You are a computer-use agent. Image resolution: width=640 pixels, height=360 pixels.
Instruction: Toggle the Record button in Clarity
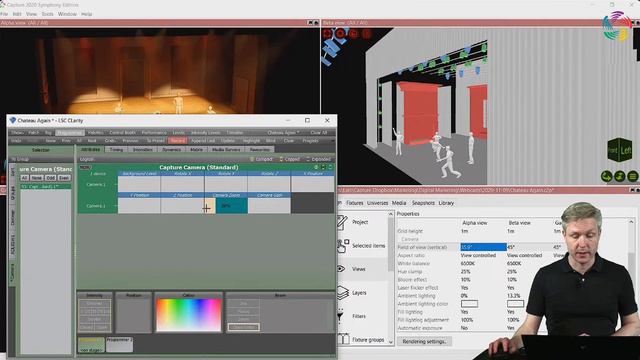pos(178,141)
